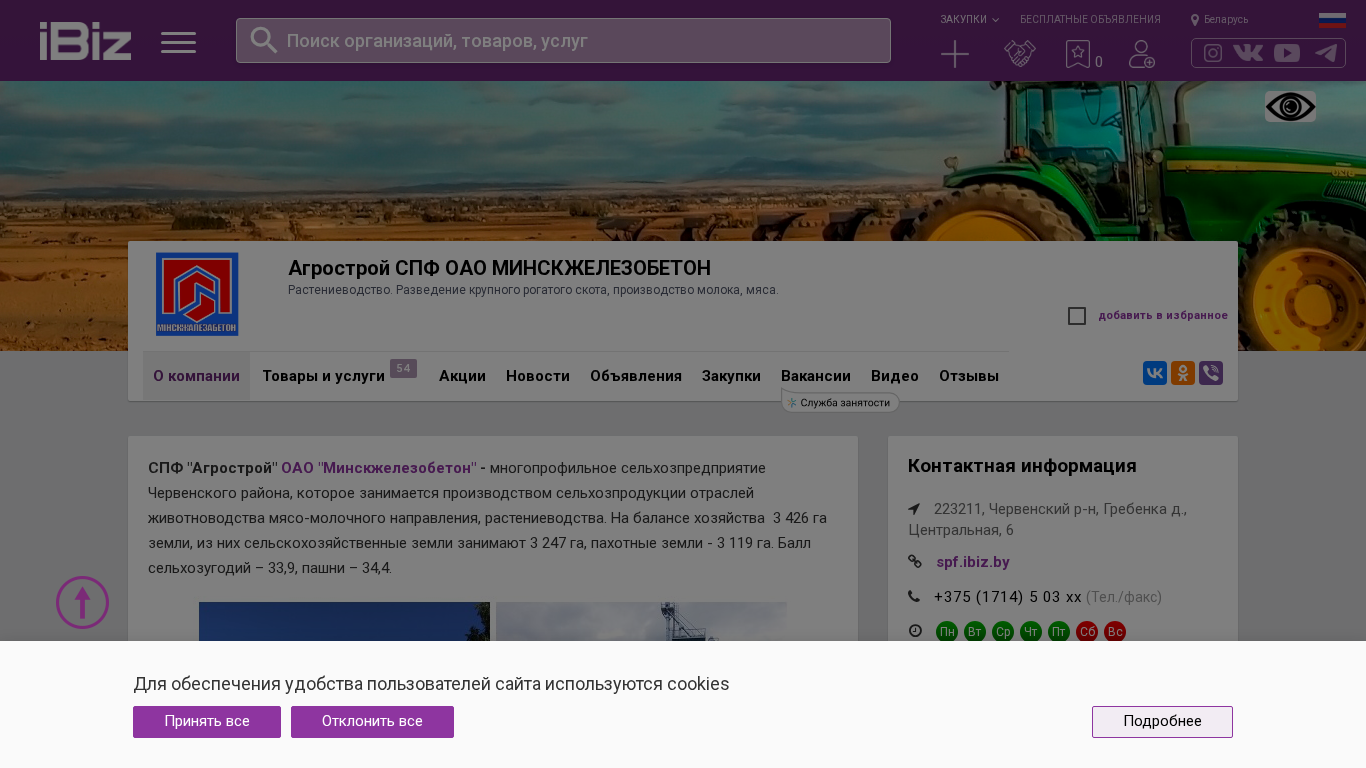Click the Чт weekday indicator

point(1031,632)
